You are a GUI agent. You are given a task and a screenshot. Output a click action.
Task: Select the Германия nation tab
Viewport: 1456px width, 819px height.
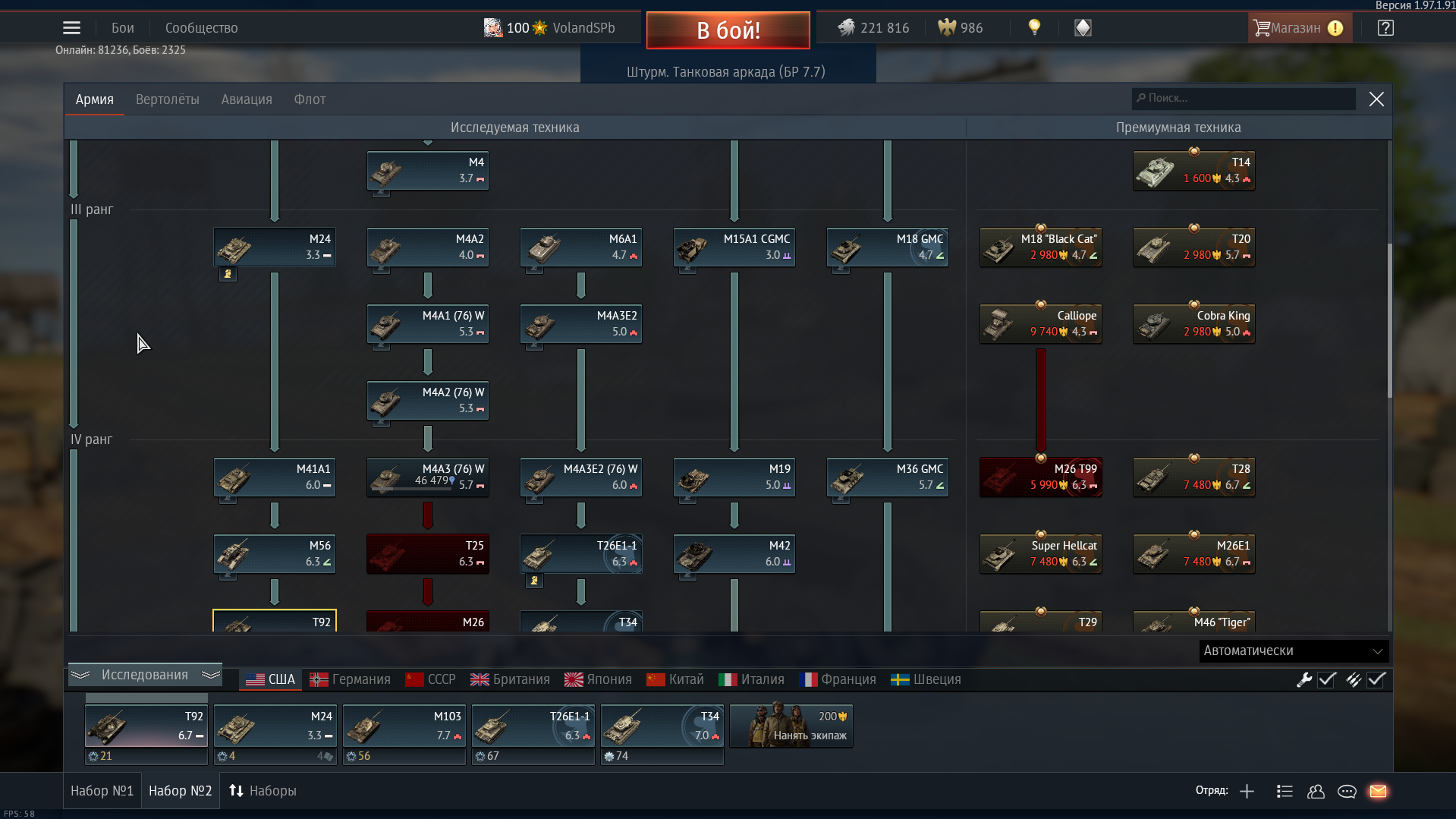(350, 679)
